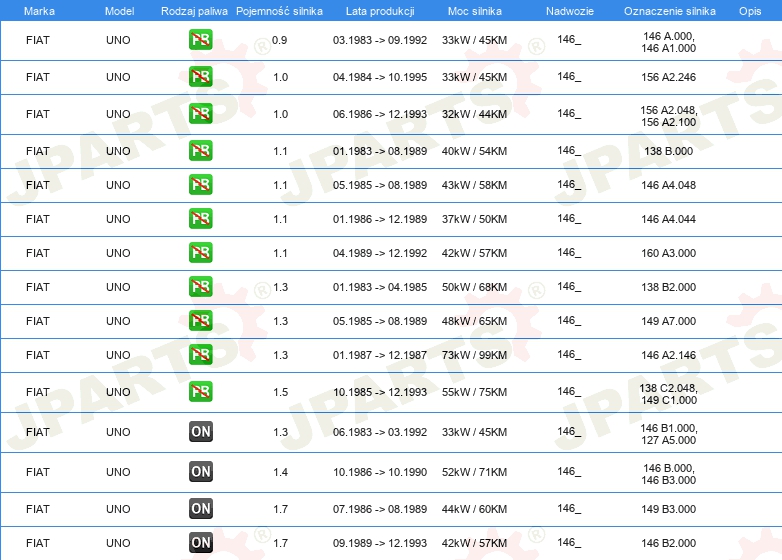Click the engine code 138 B2.000
This screenshot has width=782, height=560.
pyautogui.click(x=668, y=287)
